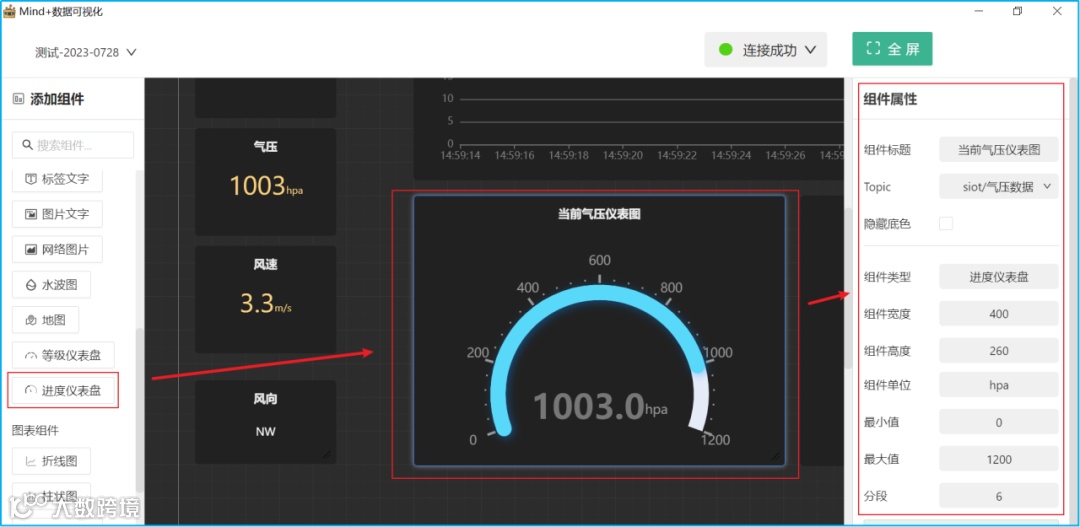The width and height of the screenshot is (1080, 527).
Task: Restore the window with title bar button
Action: coord(1017,11)
